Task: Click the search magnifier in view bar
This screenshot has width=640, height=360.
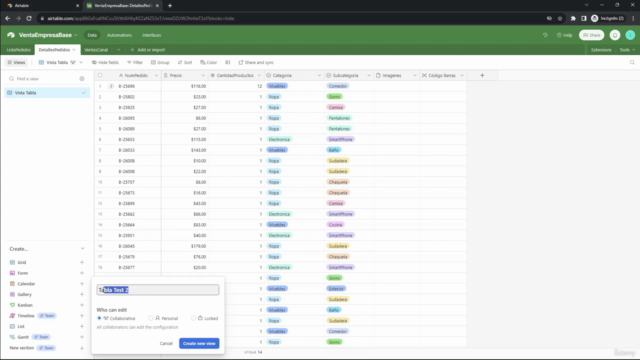Action: (632, 62)
